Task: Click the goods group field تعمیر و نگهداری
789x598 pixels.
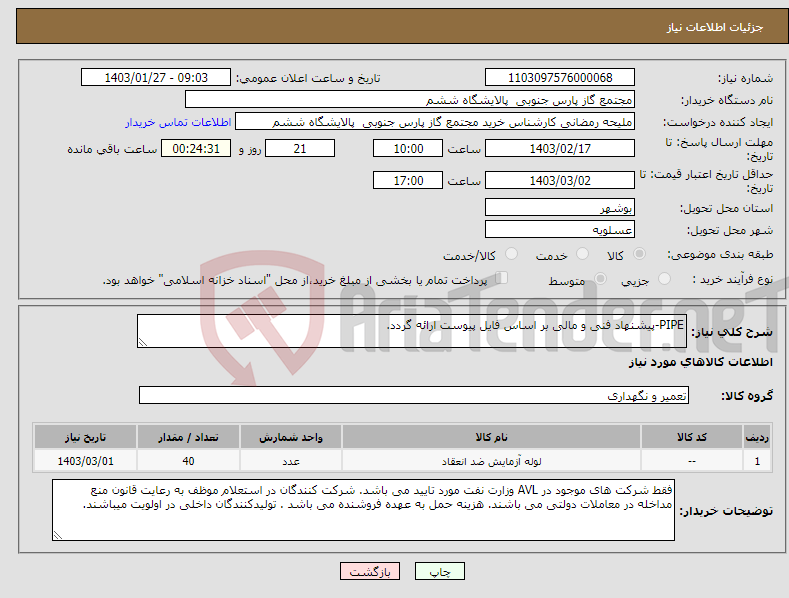Action: pyautogui.click(x=414, y=396)
